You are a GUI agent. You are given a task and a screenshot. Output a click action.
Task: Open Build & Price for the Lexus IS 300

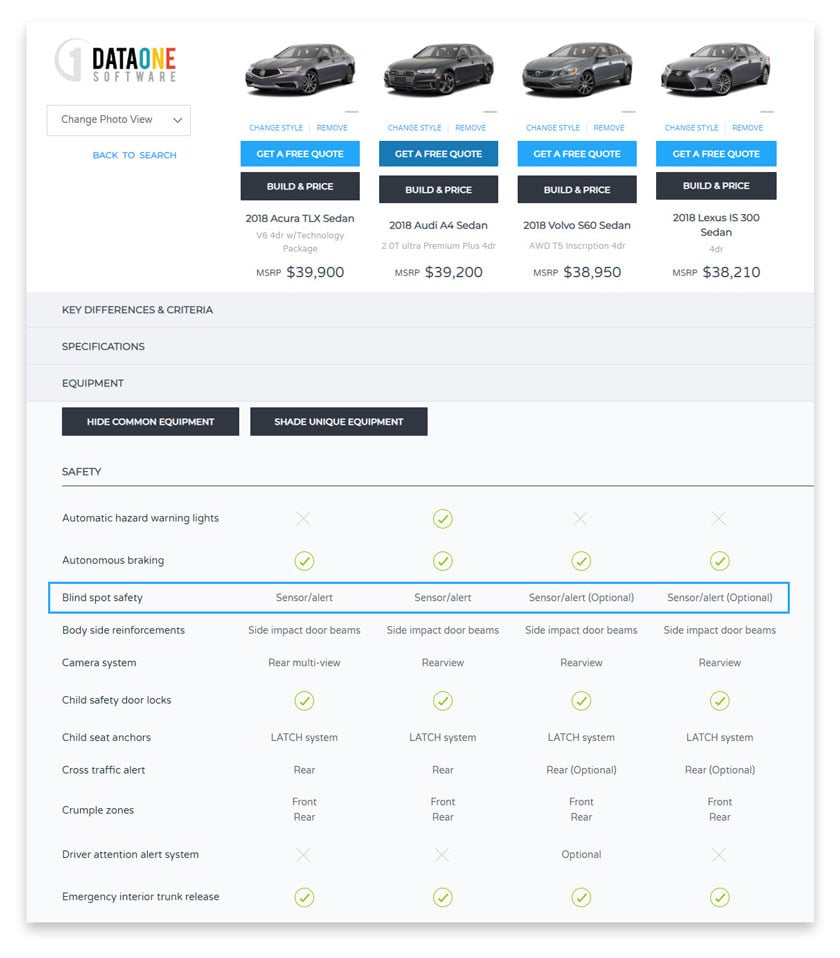coord(717,186)
